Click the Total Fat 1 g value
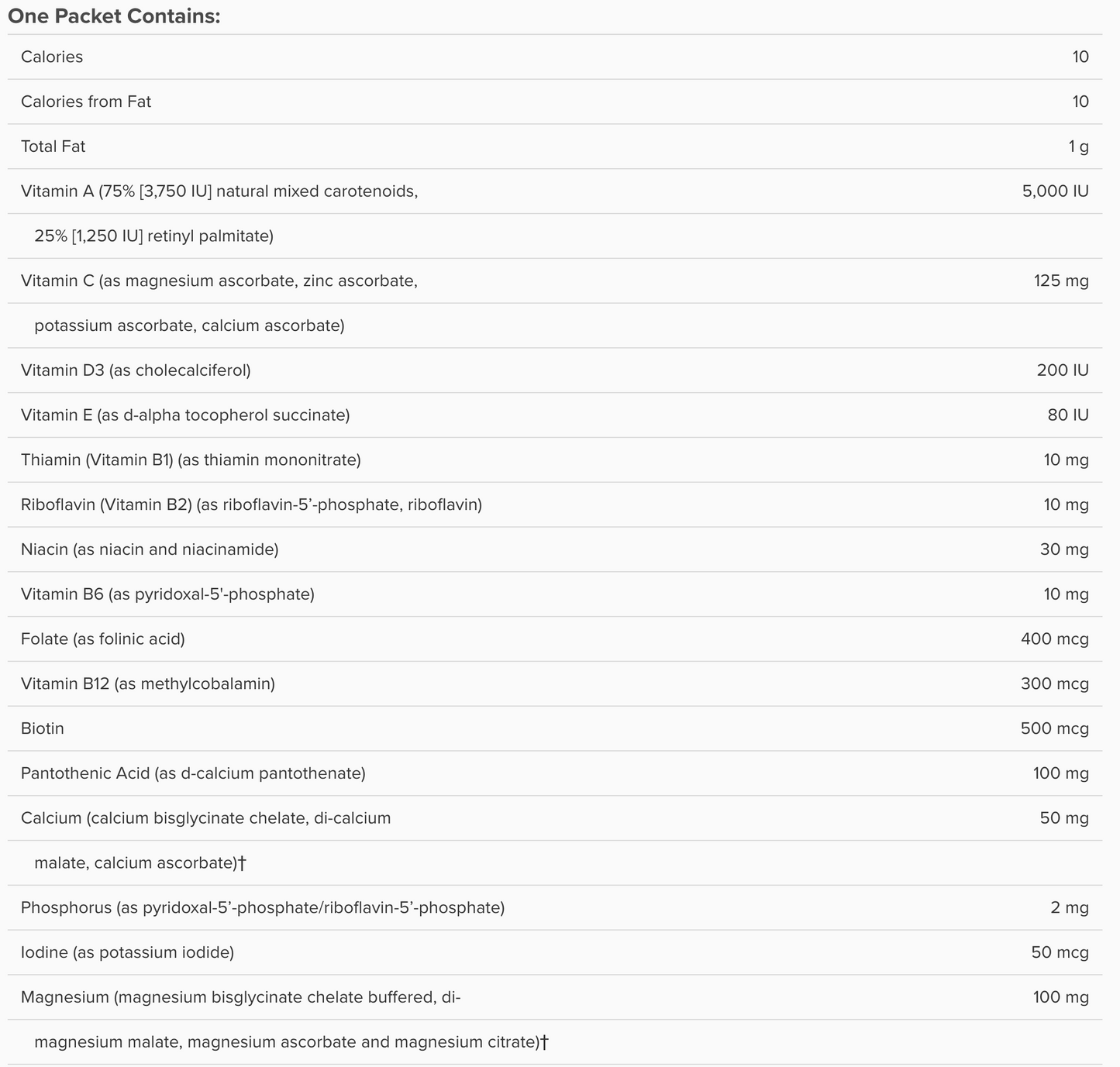 (x=1078, y=146)
